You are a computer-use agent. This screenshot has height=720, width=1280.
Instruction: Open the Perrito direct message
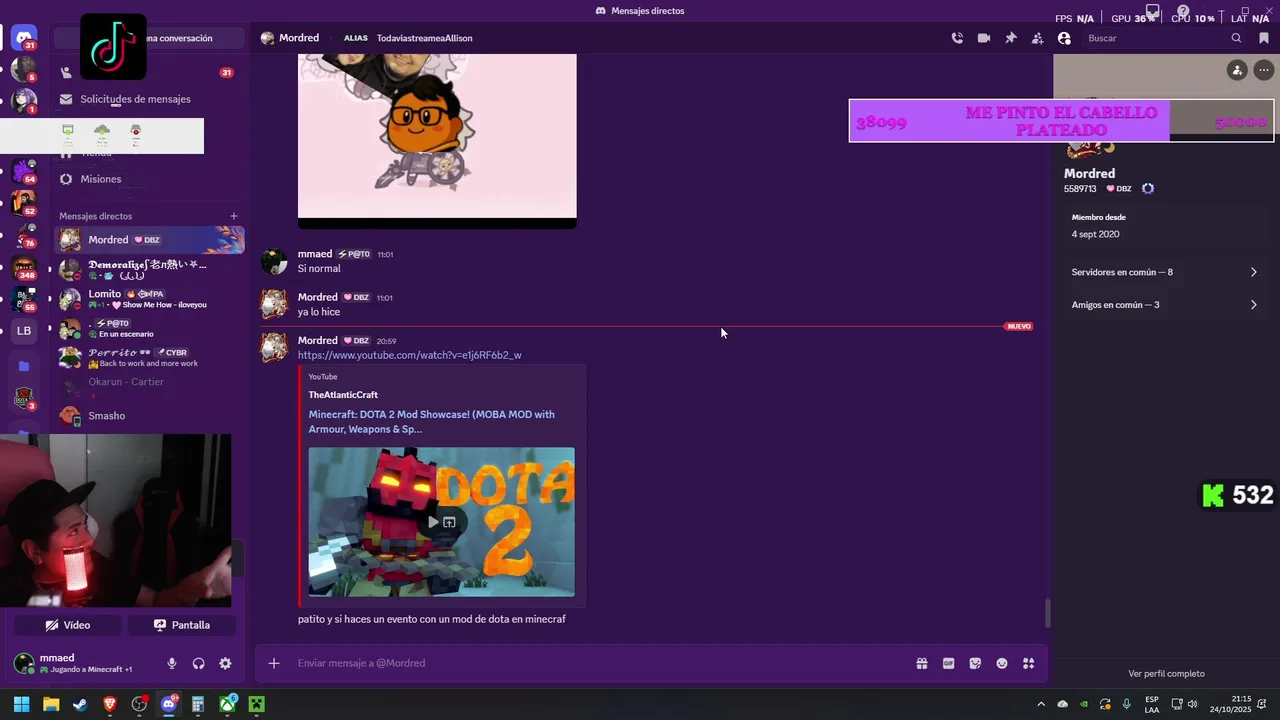pyautogui.click(x=150, y=357)
